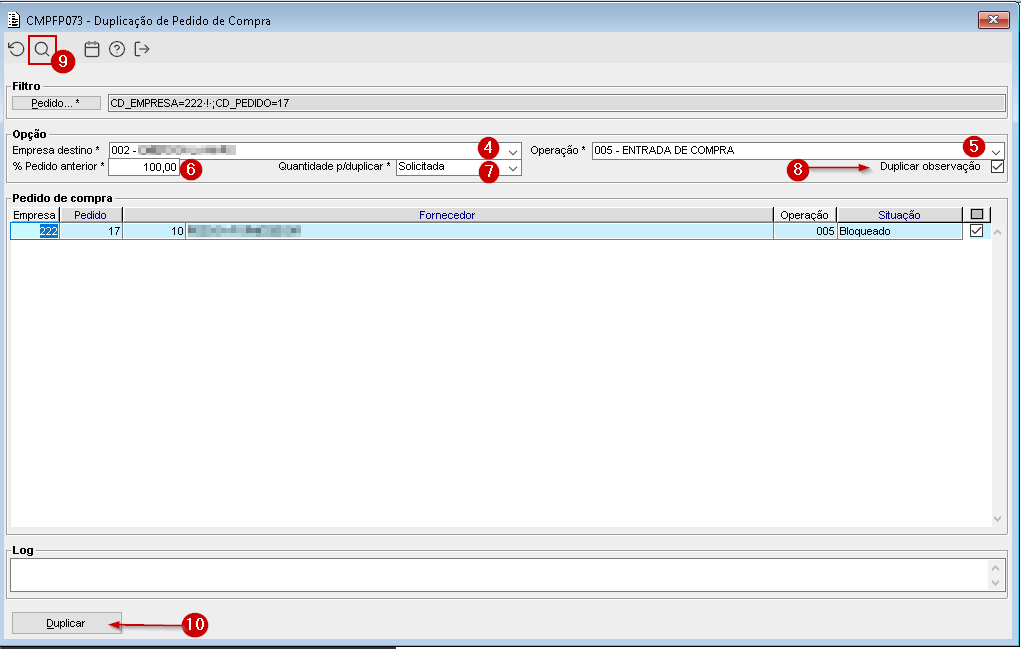
Task: Sort by Pedido column header
Action: [91, 215]
